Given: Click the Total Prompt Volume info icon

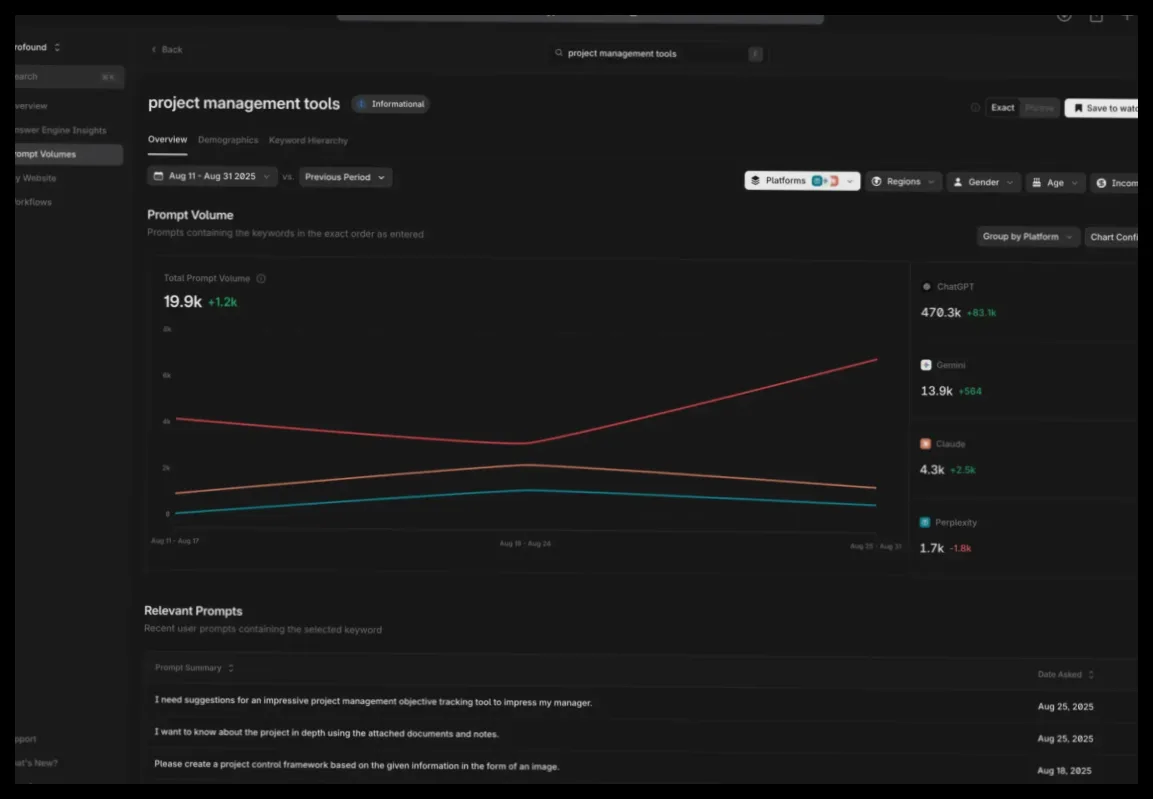Looking at the screenshot, I should [x=261, y=279].
